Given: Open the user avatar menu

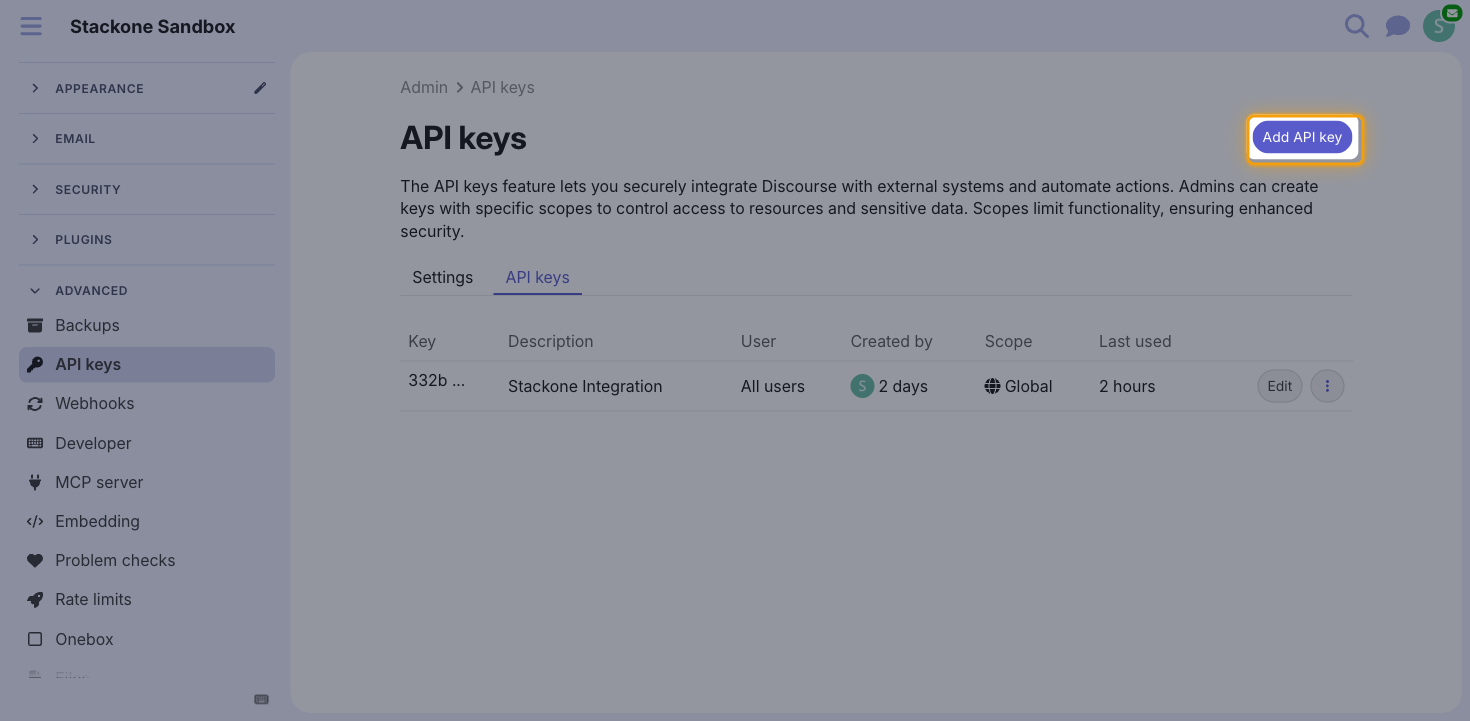Looking at the screenshot, I should pos(1439,26).
